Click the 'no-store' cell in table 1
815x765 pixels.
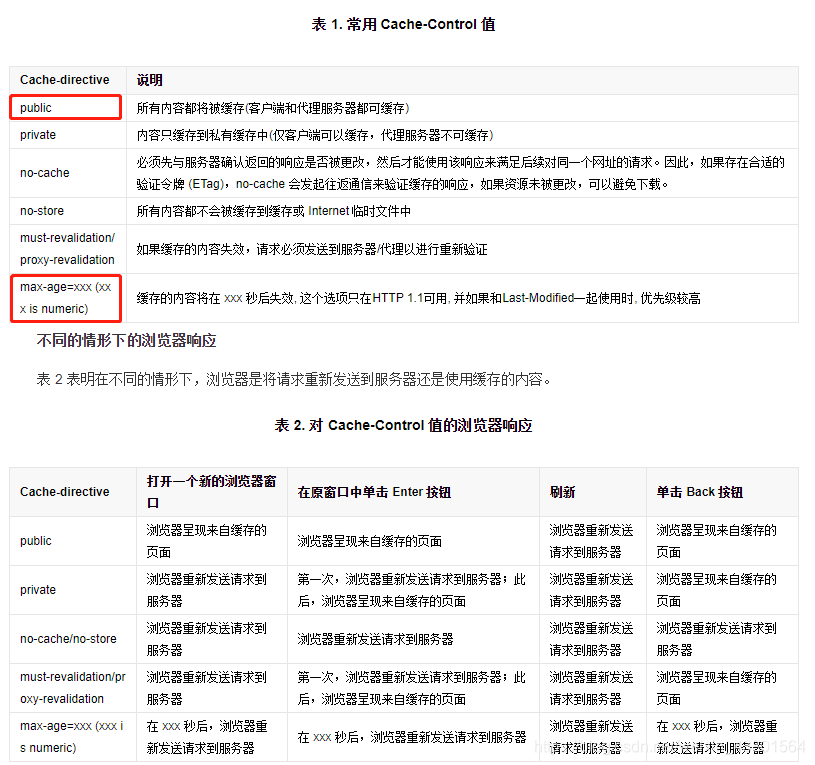[68, 211]
